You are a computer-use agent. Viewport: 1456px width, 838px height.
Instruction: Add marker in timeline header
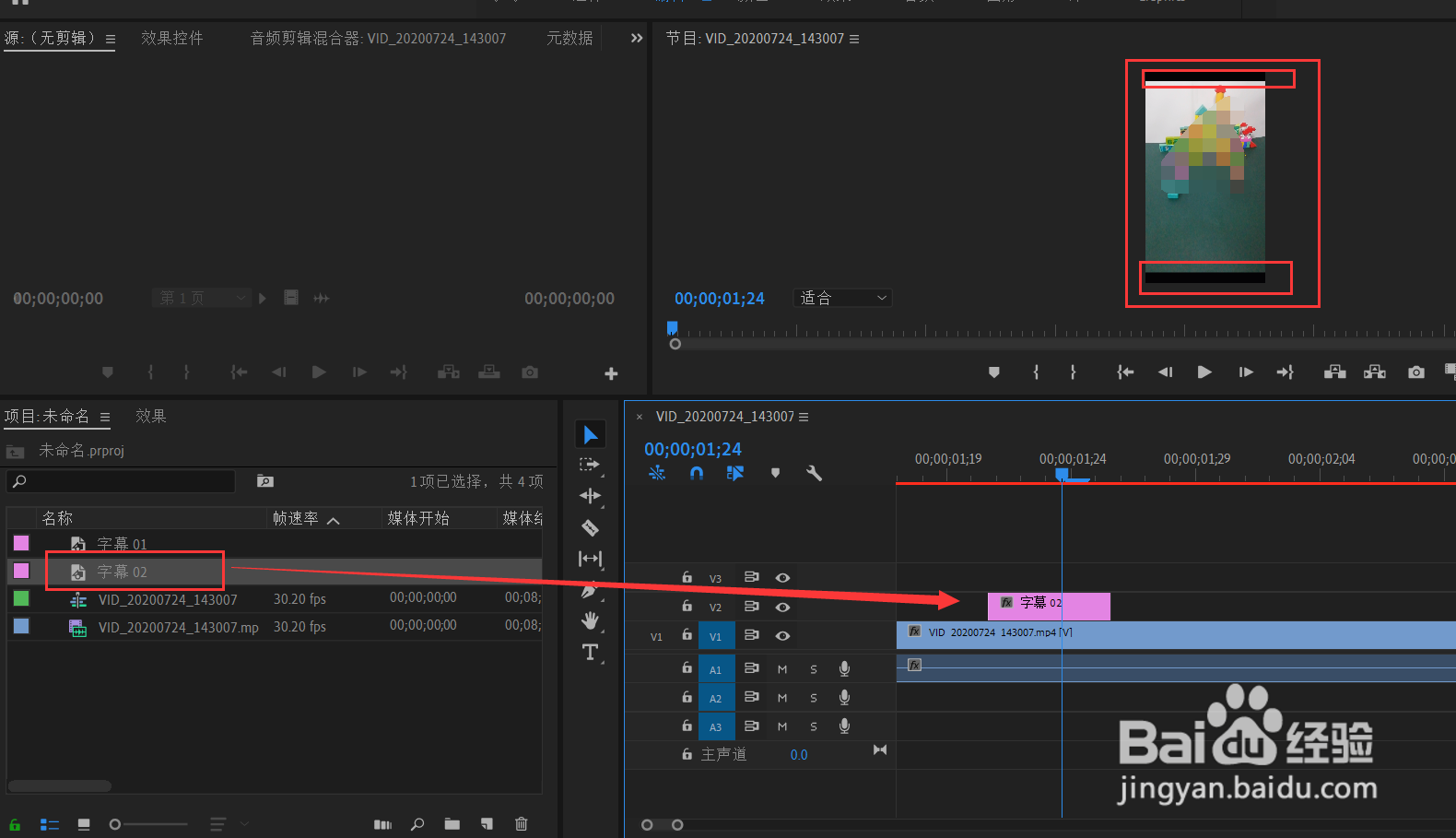click(x=775, y=473)
